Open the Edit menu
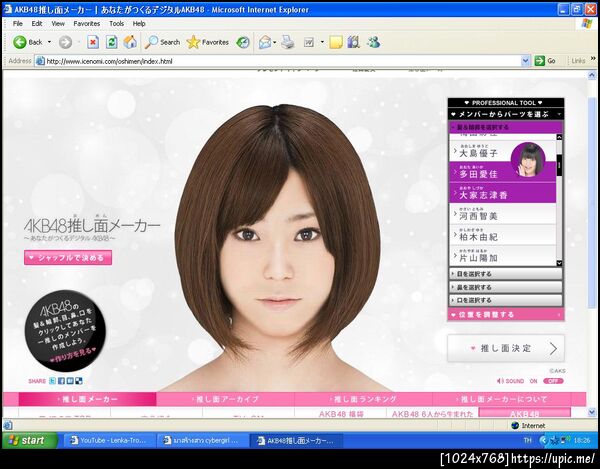 pyautogui.click(x=37, y=24)
